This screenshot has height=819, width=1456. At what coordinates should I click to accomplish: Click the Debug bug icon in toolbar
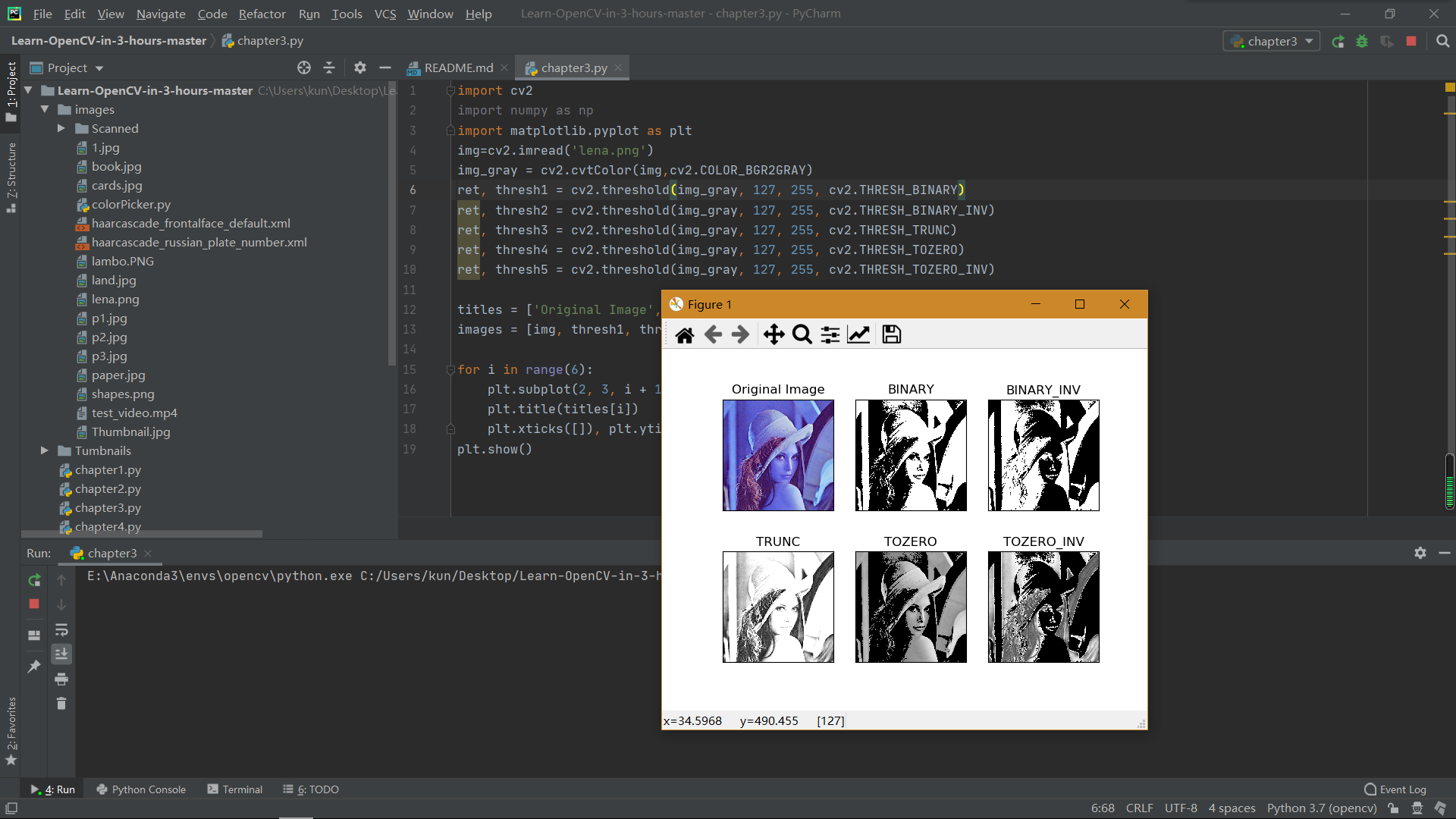[x=1362, y=41]
